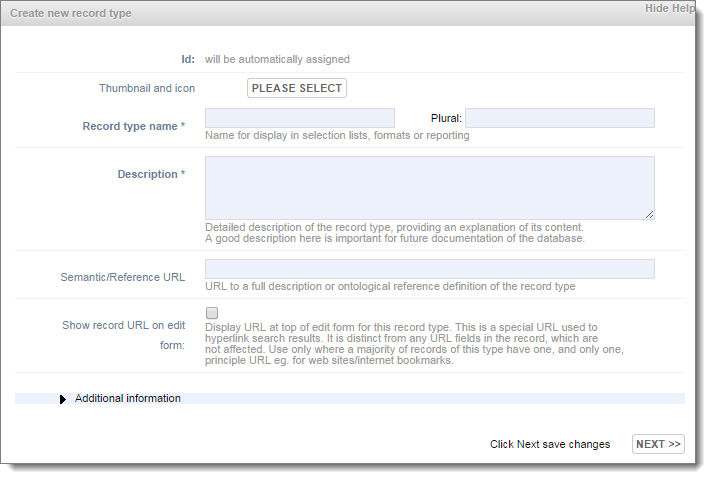Click the Create new record type title bar
Image resolution: width=711 pixels, height=479 pixels.
tap(347, 13)
